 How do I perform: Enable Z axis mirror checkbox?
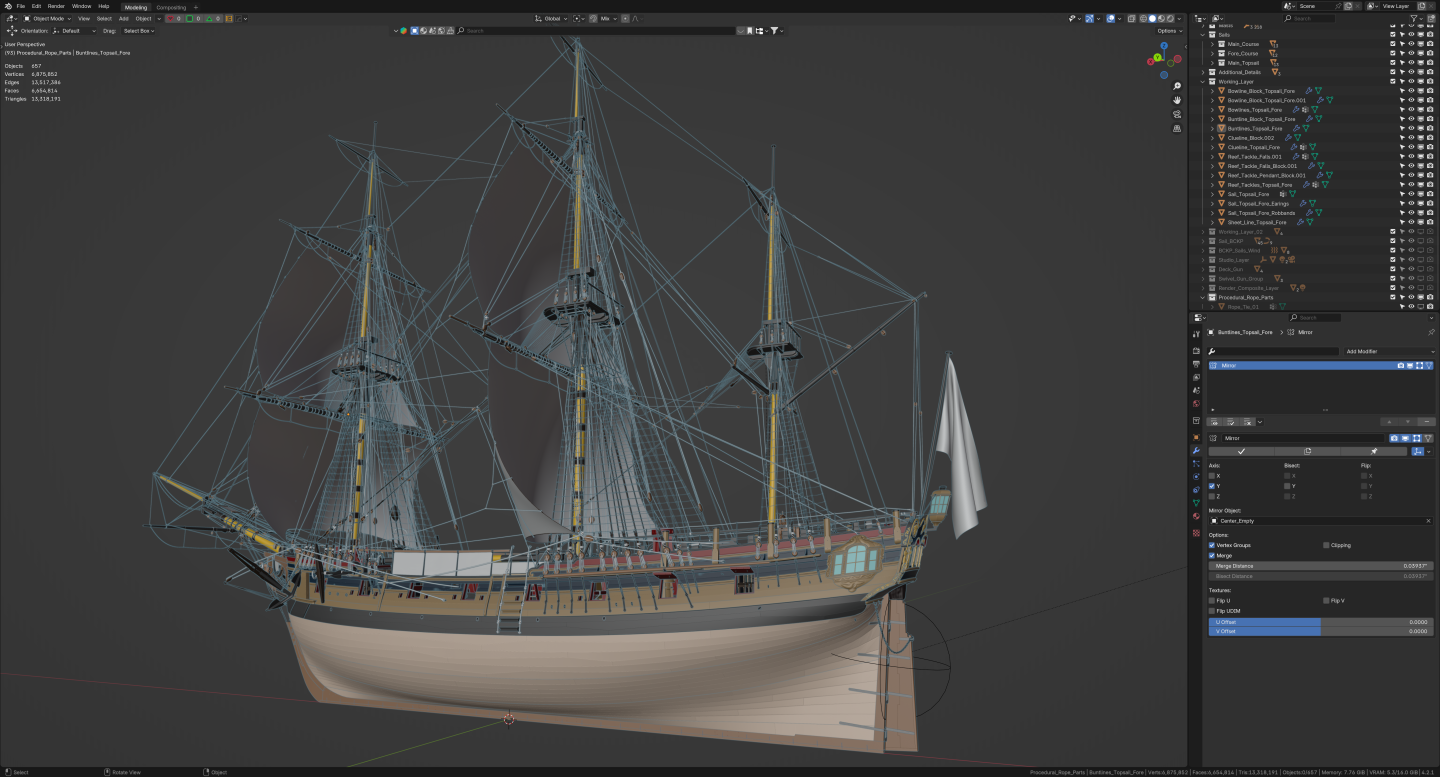(1212, 496)
